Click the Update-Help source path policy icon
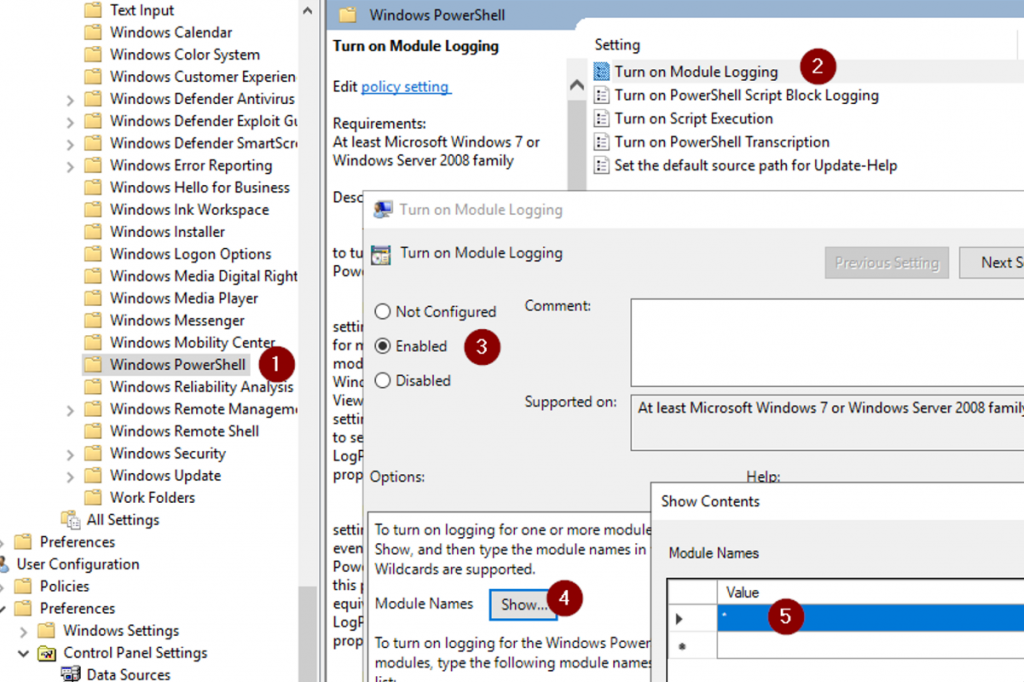Screen dimensions: 1024x682 pos(601,166)
